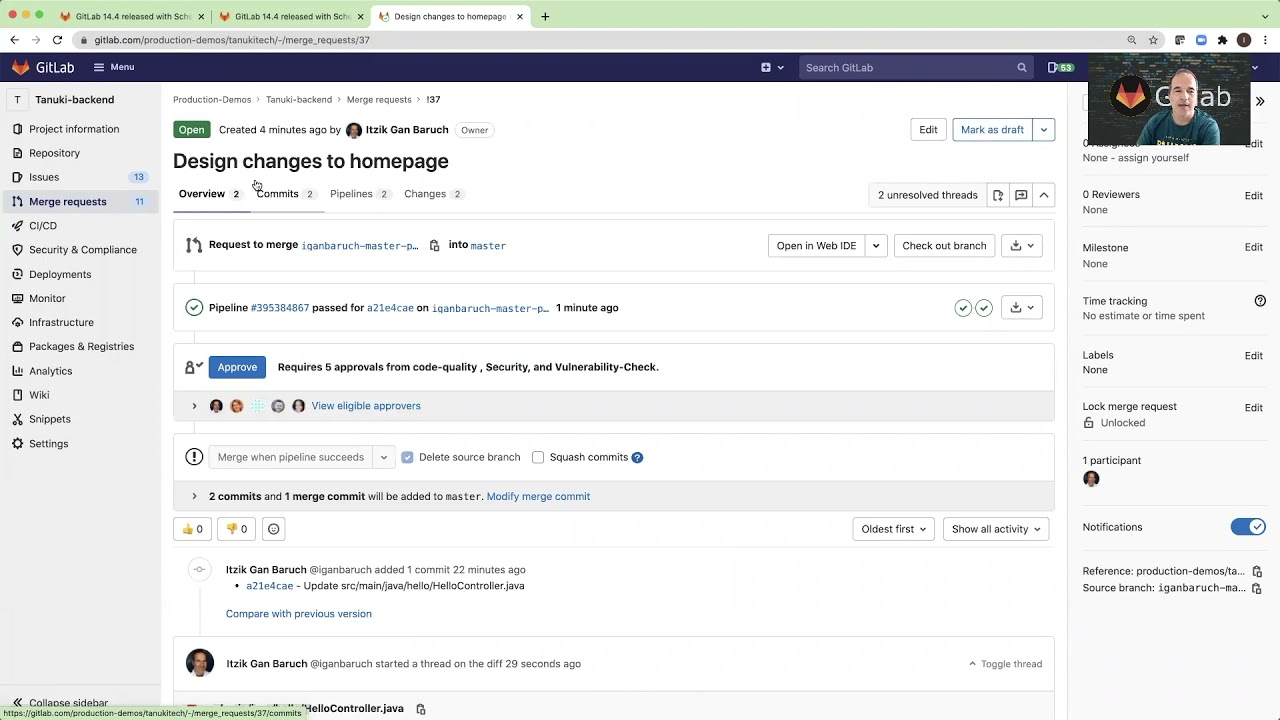Click the thumbs down reaction
Viewport: 1280px width, 720px height.
(236, 529)
